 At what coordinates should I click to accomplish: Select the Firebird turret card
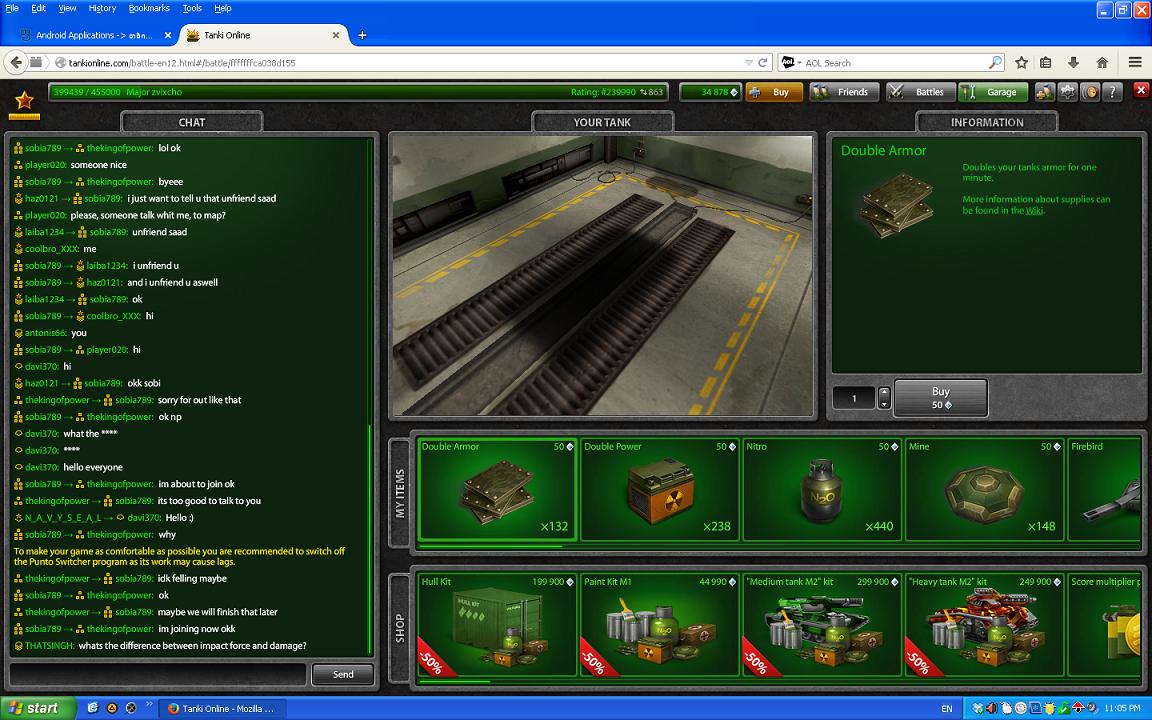tap(1104, 489)
